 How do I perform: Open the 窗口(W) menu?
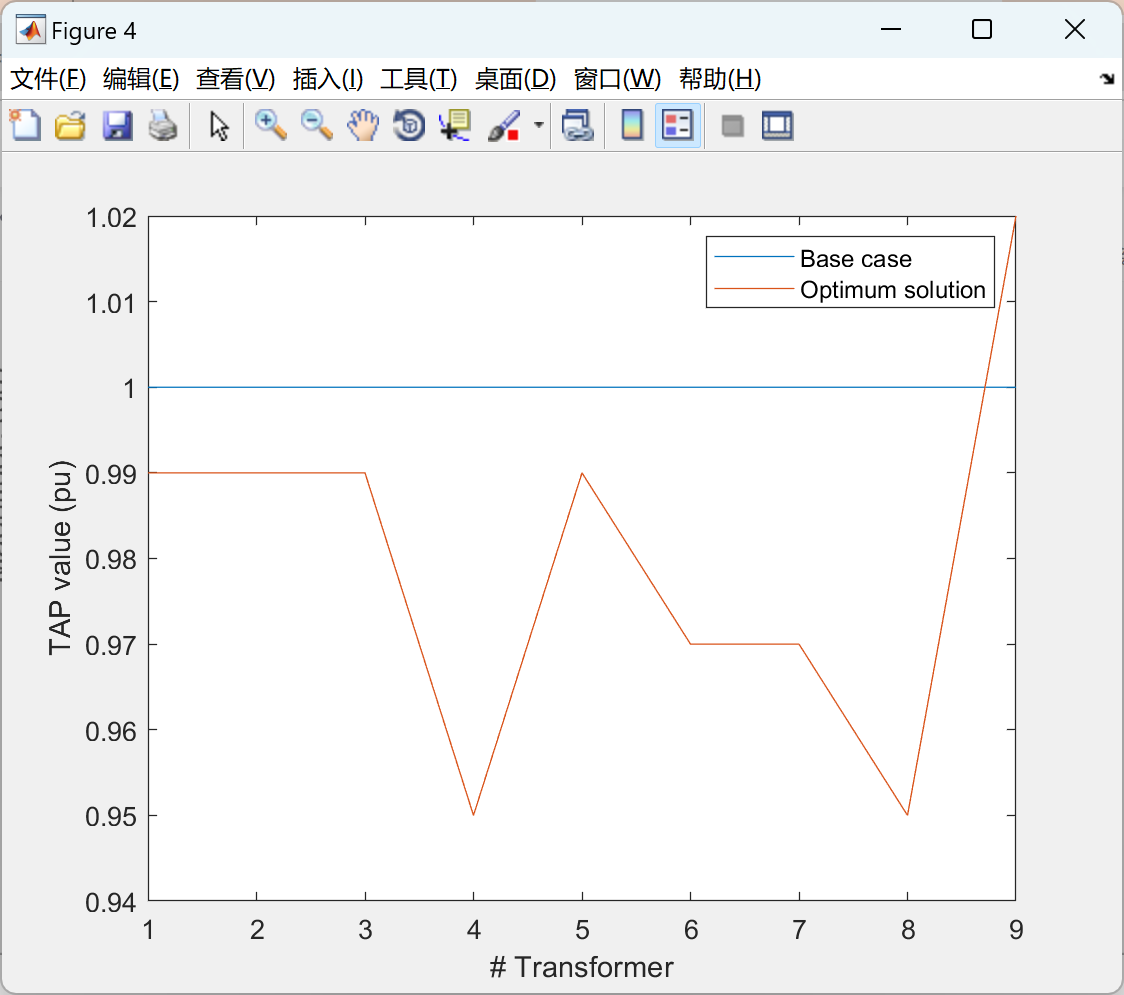[x=617, y=79]
